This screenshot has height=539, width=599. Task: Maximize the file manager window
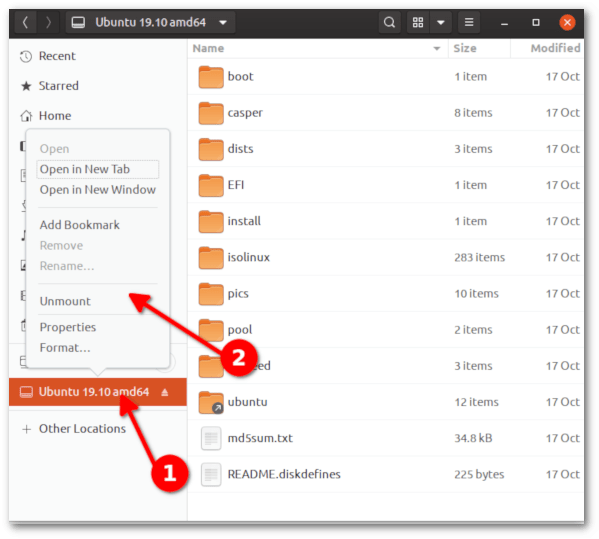[536, 23]
